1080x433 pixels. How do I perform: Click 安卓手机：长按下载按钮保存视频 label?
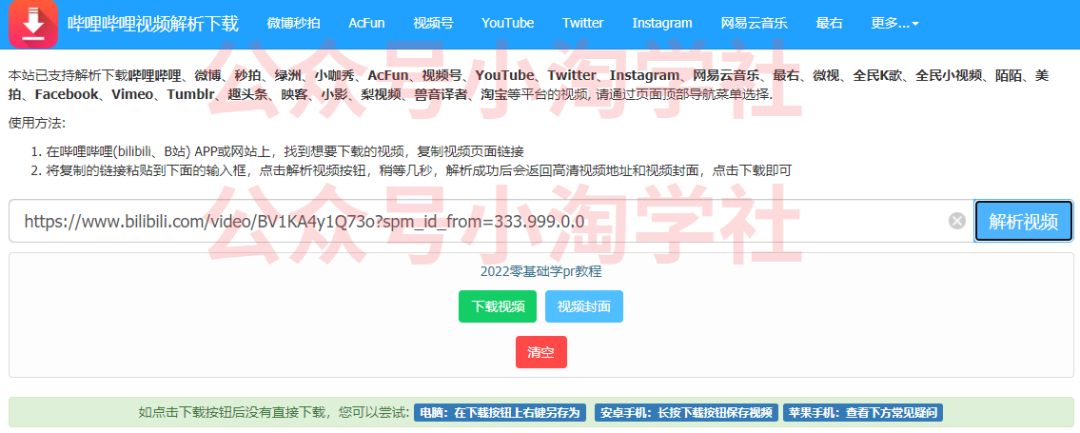pos(686,413)
